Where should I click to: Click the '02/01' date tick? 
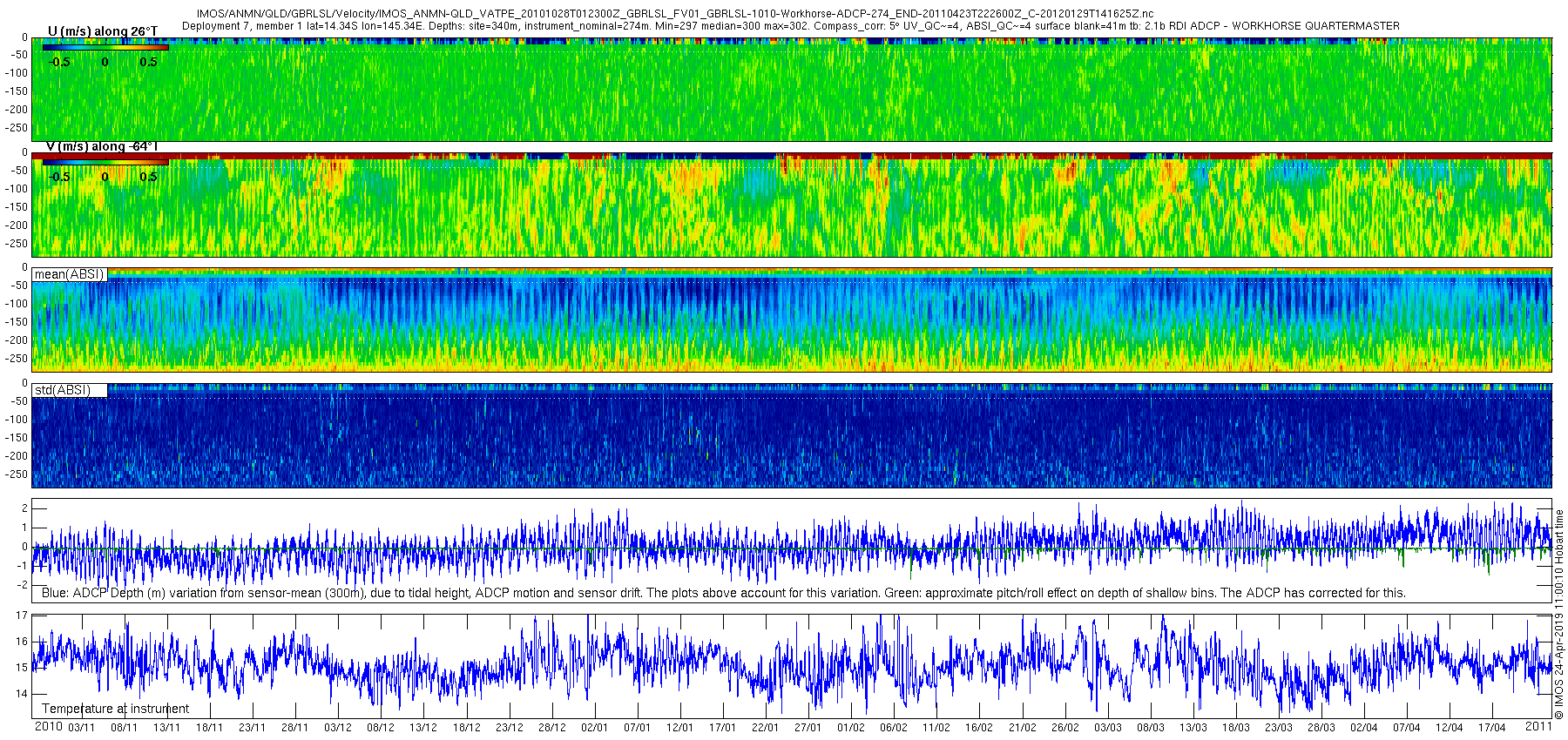594,728
